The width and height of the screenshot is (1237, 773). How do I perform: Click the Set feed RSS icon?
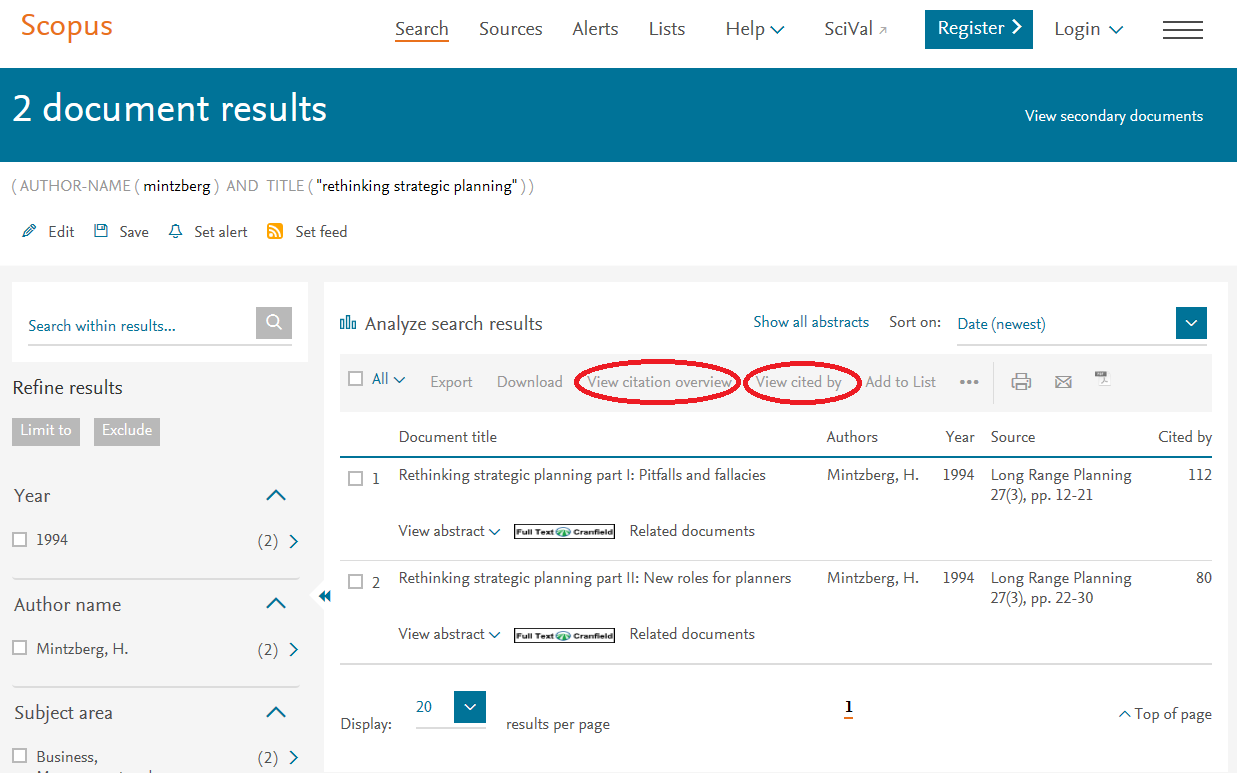pos(275,231)
